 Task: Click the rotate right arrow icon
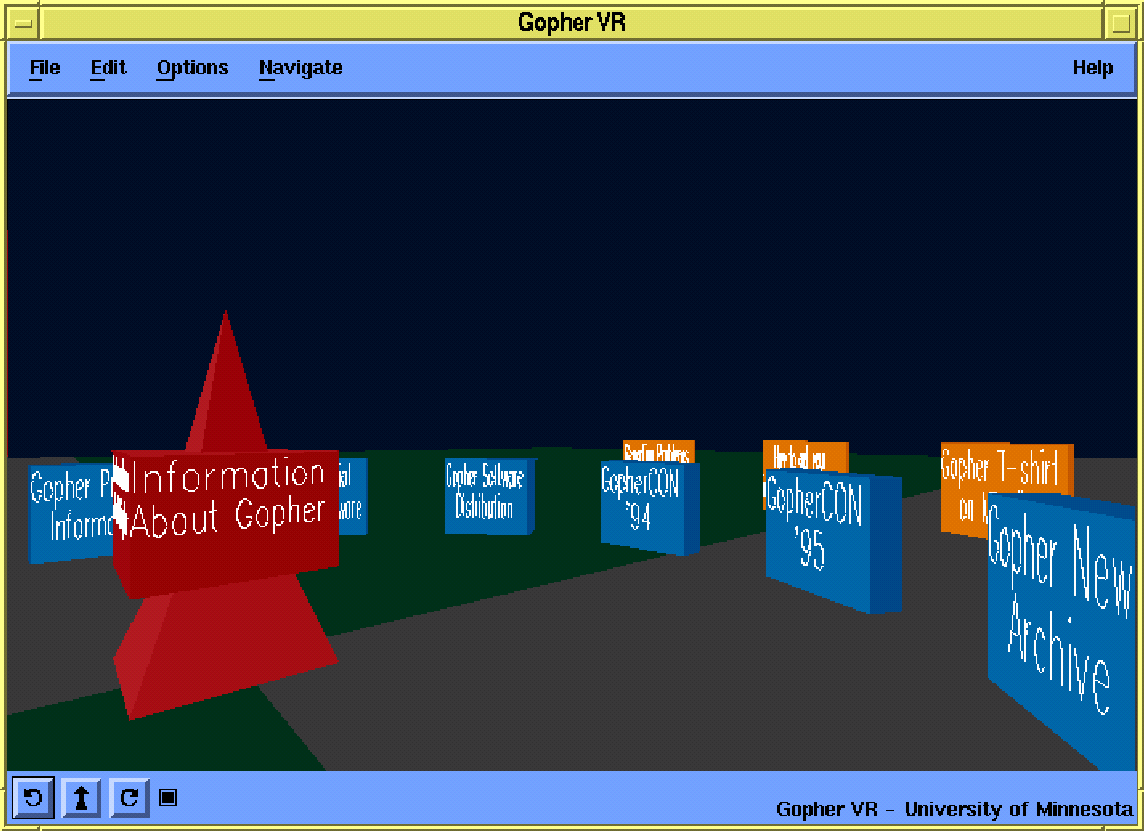pyautogui.click(x=129, y=797)
